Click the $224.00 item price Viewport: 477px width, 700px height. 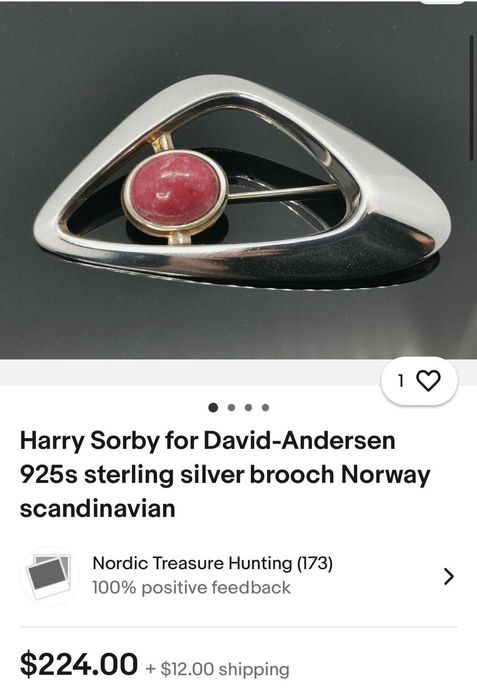point(79,664)
